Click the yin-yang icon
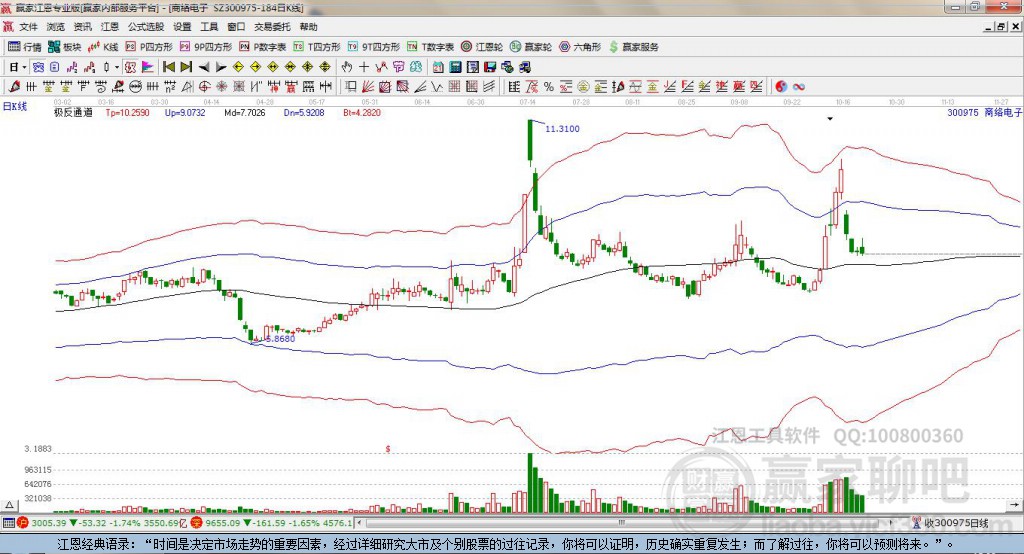This screenshot has height=554, width=1024. pyautogui.click(x=781, y=86)
